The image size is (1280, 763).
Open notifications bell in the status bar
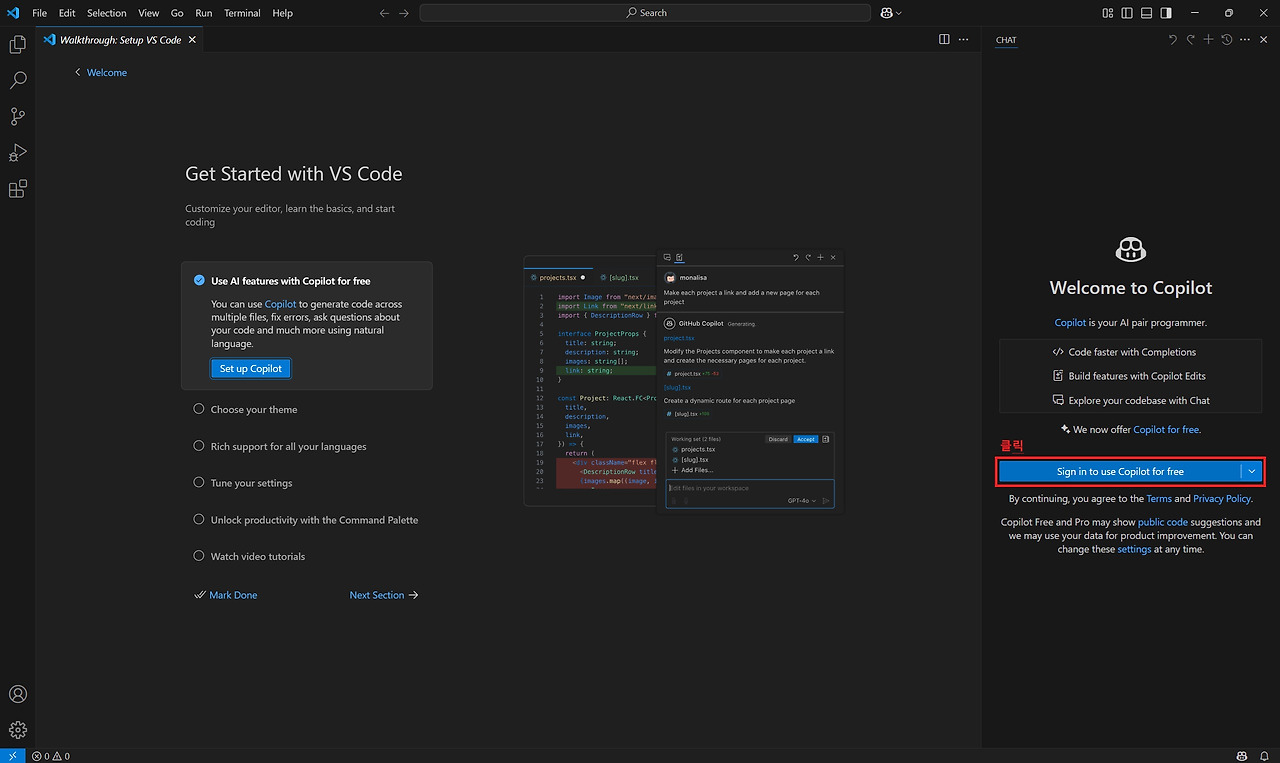pyautogui.click(x=1264, y=756)
